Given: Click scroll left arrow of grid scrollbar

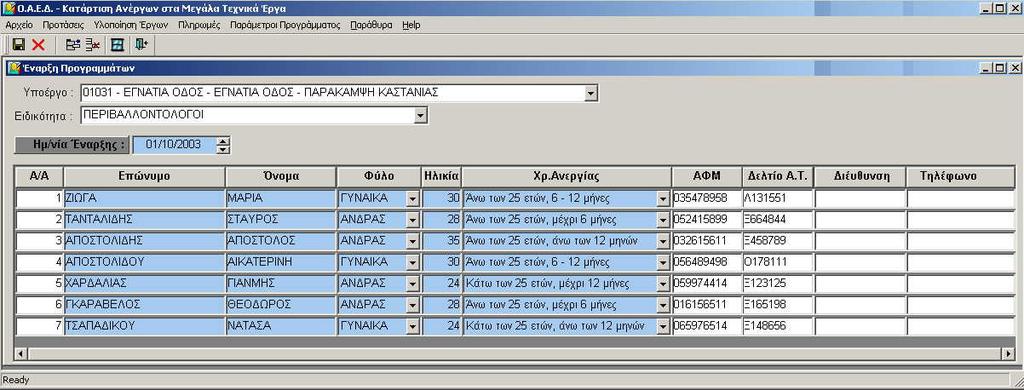Looking at the screenshot, I should pos(21,353).
